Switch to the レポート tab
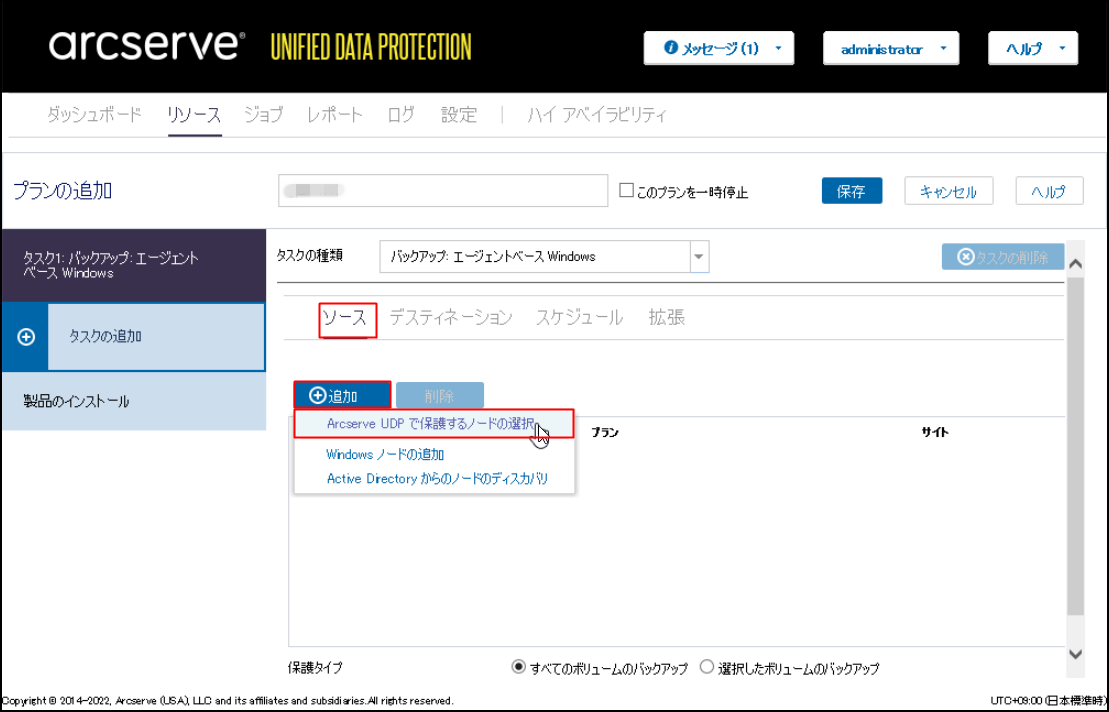Screen dimensions: 1109x712 tap(335, 115)
